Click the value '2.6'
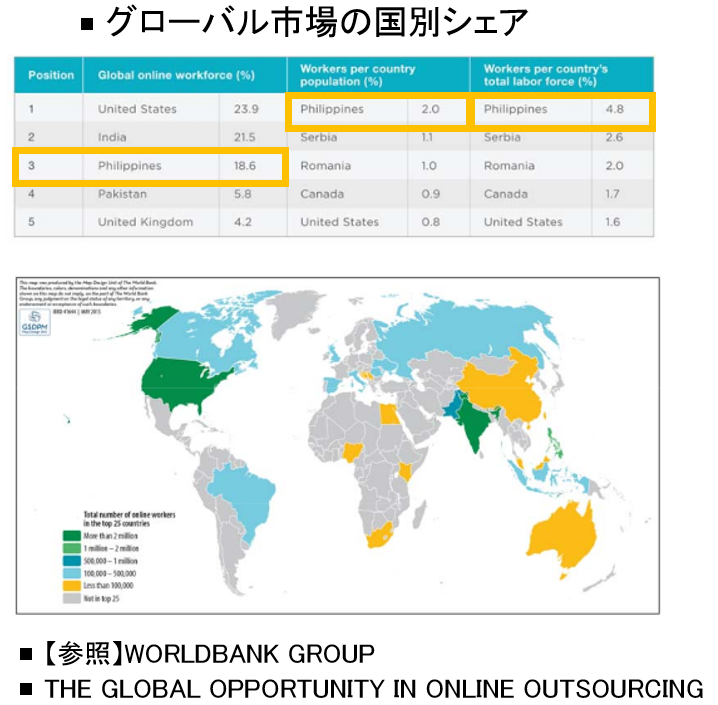Image resolution: width=718 pixels, height=705 pixels. coord(614,137)
